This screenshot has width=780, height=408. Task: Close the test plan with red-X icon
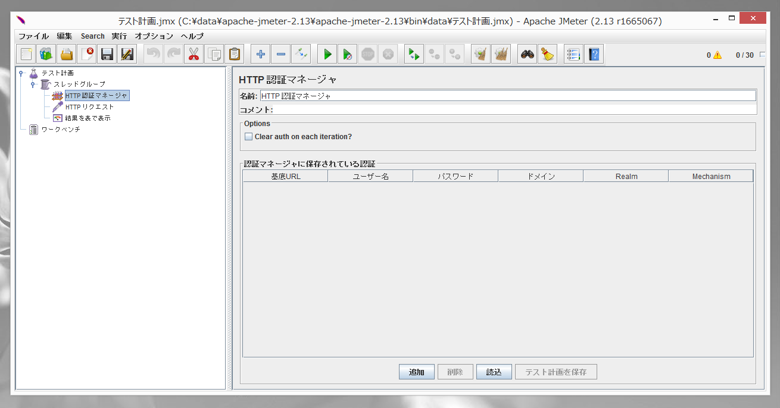point(87,54)
